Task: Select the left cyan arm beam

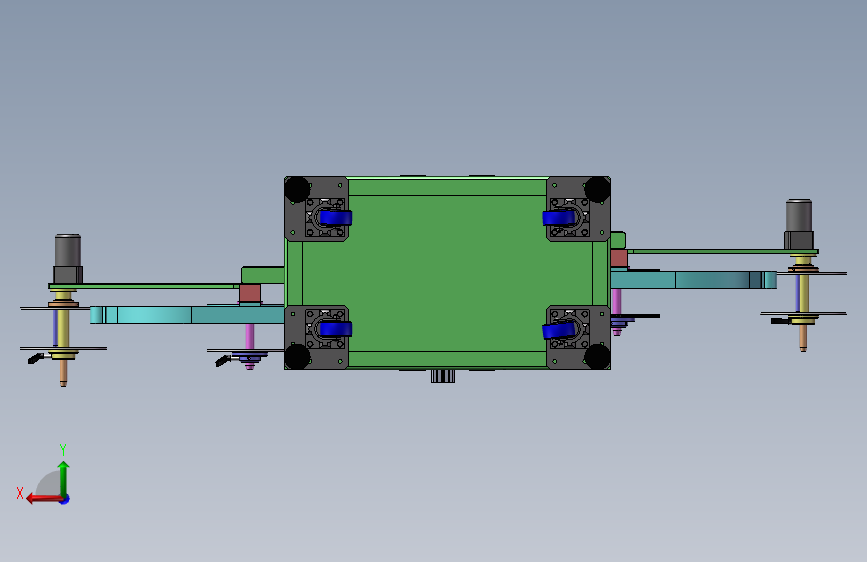Action: 187,315
